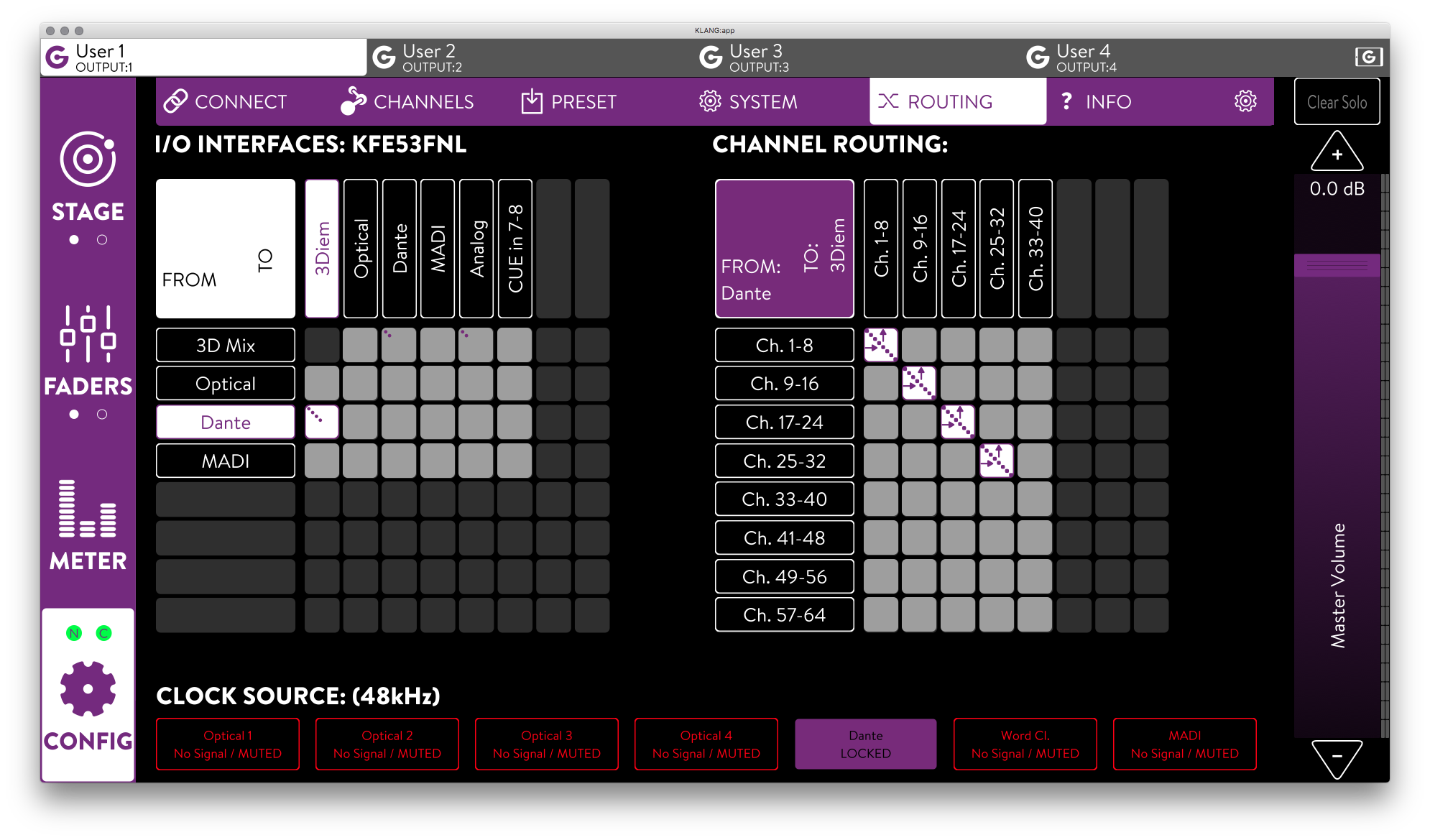1430x840 pixels.
Task: Click the KLANG logo next to User 4
Action: [1038, 57]
